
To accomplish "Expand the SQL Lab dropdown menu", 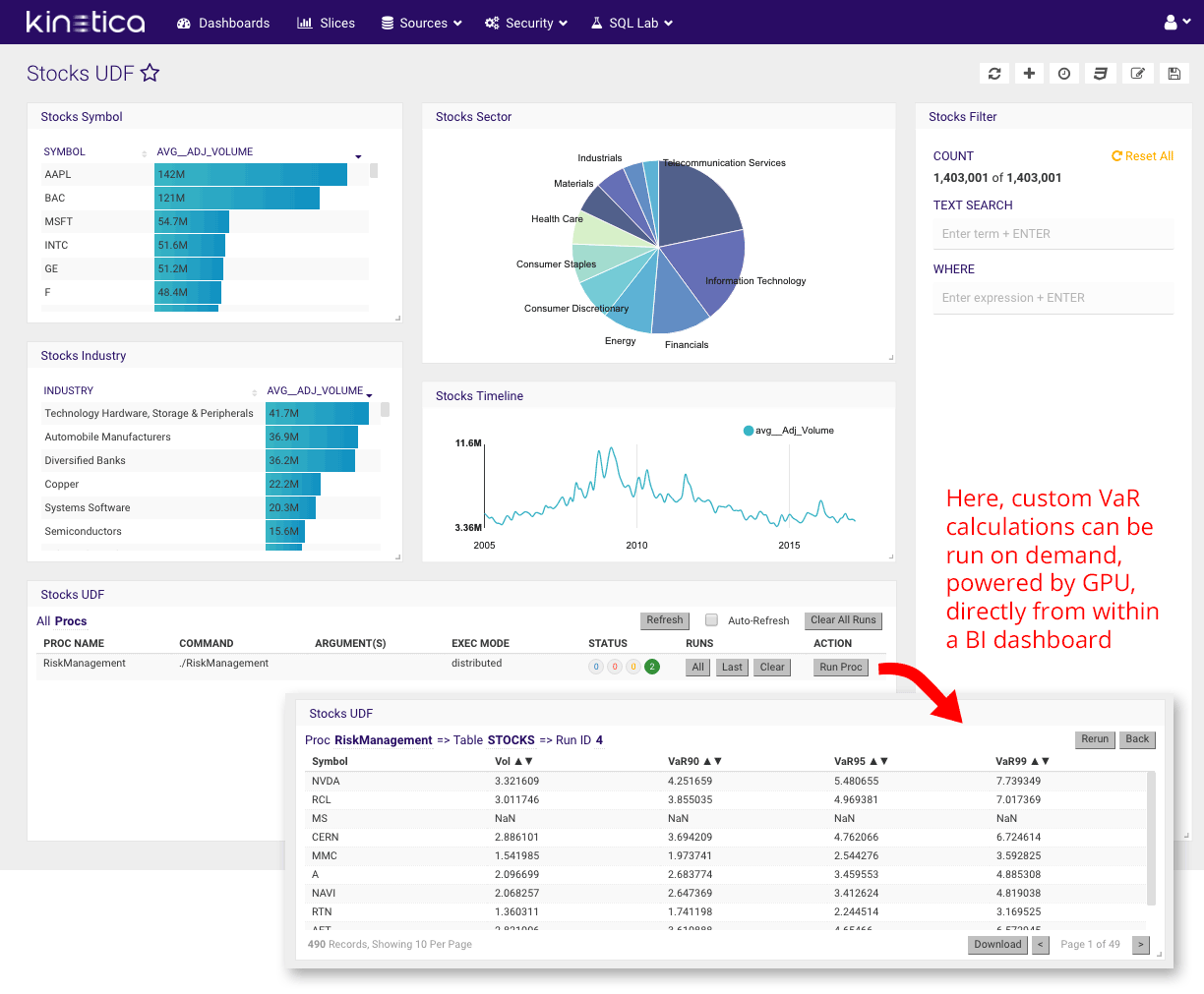I will [632, 23].
